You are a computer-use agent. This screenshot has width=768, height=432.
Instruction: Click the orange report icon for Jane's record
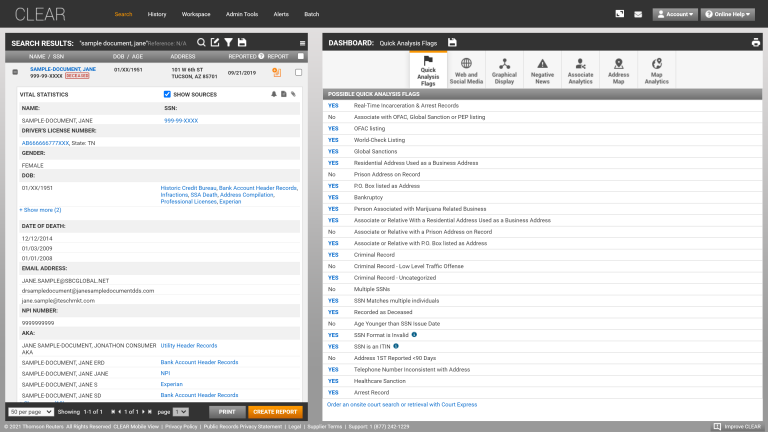pyautogui.click(x=277, y=72)
